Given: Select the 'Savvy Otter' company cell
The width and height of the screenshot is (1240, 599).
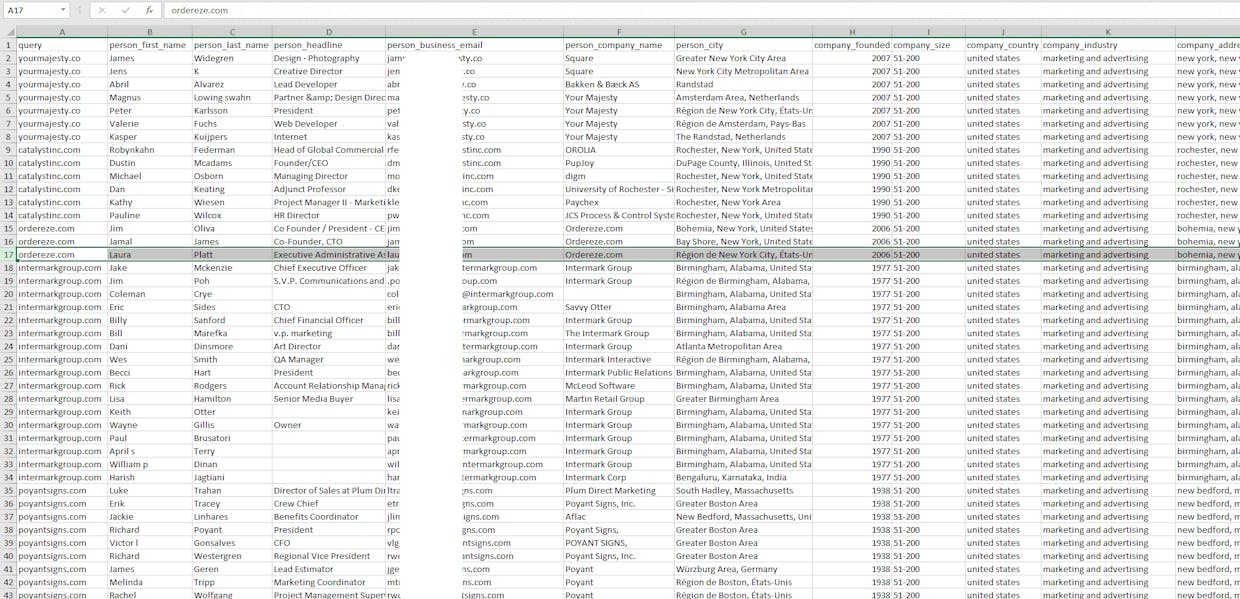Looking at the screenshot, I should (619, 307).
